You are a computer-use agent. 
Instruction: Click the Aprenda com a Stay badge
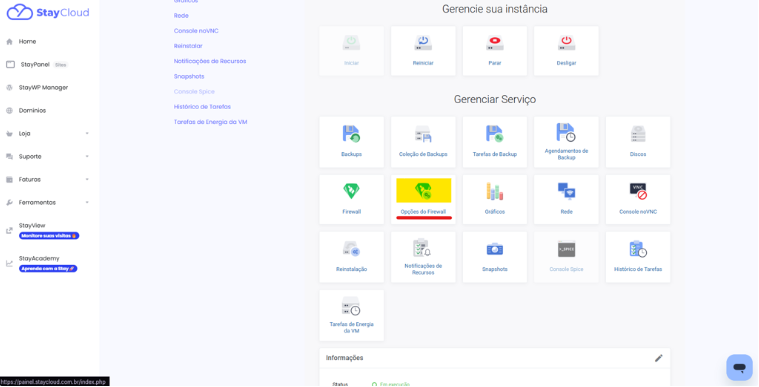coord(48,268)
